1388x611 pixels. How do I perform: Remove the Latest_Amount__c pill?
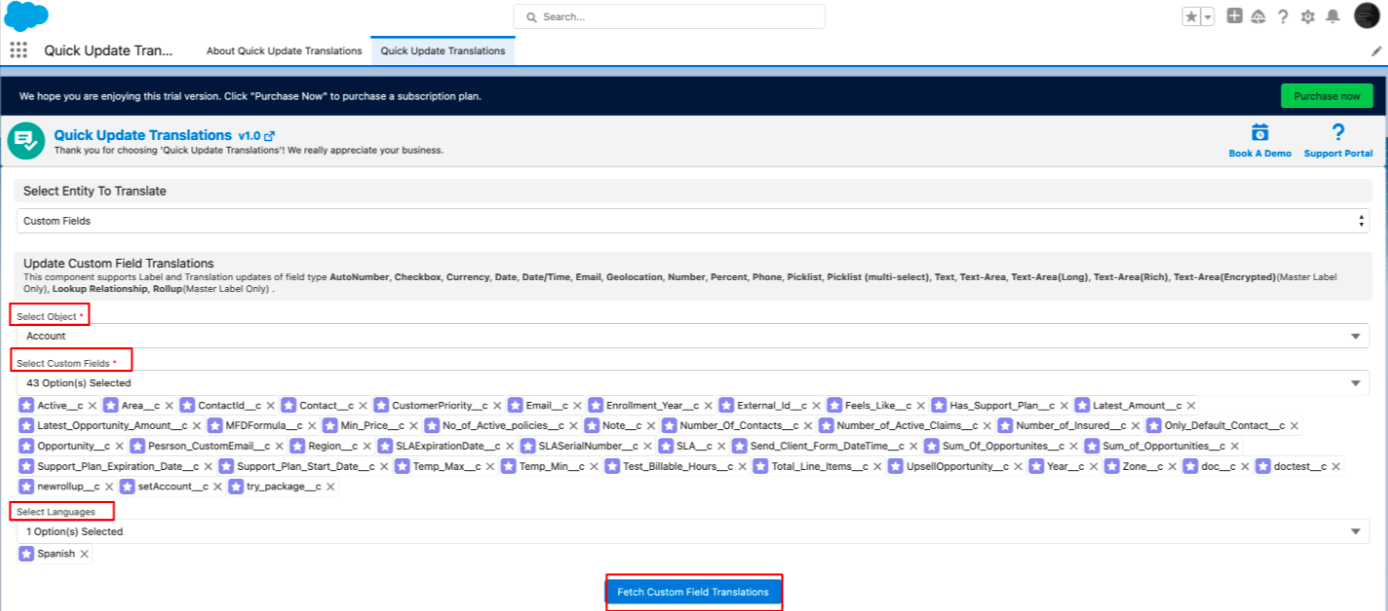[x=1190, y=406]
